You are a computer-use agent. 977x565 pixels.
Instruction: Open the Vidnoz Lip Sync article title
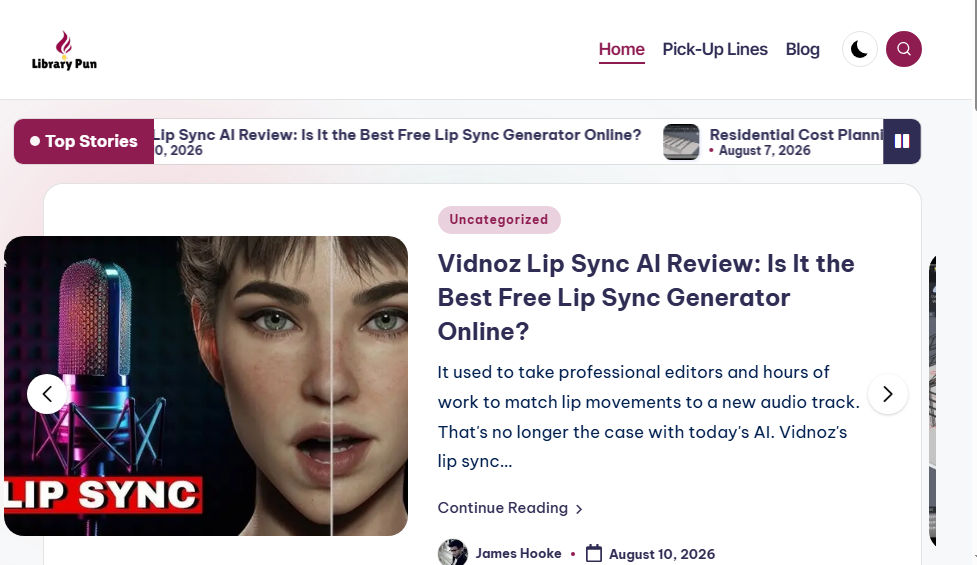point(646,297)
